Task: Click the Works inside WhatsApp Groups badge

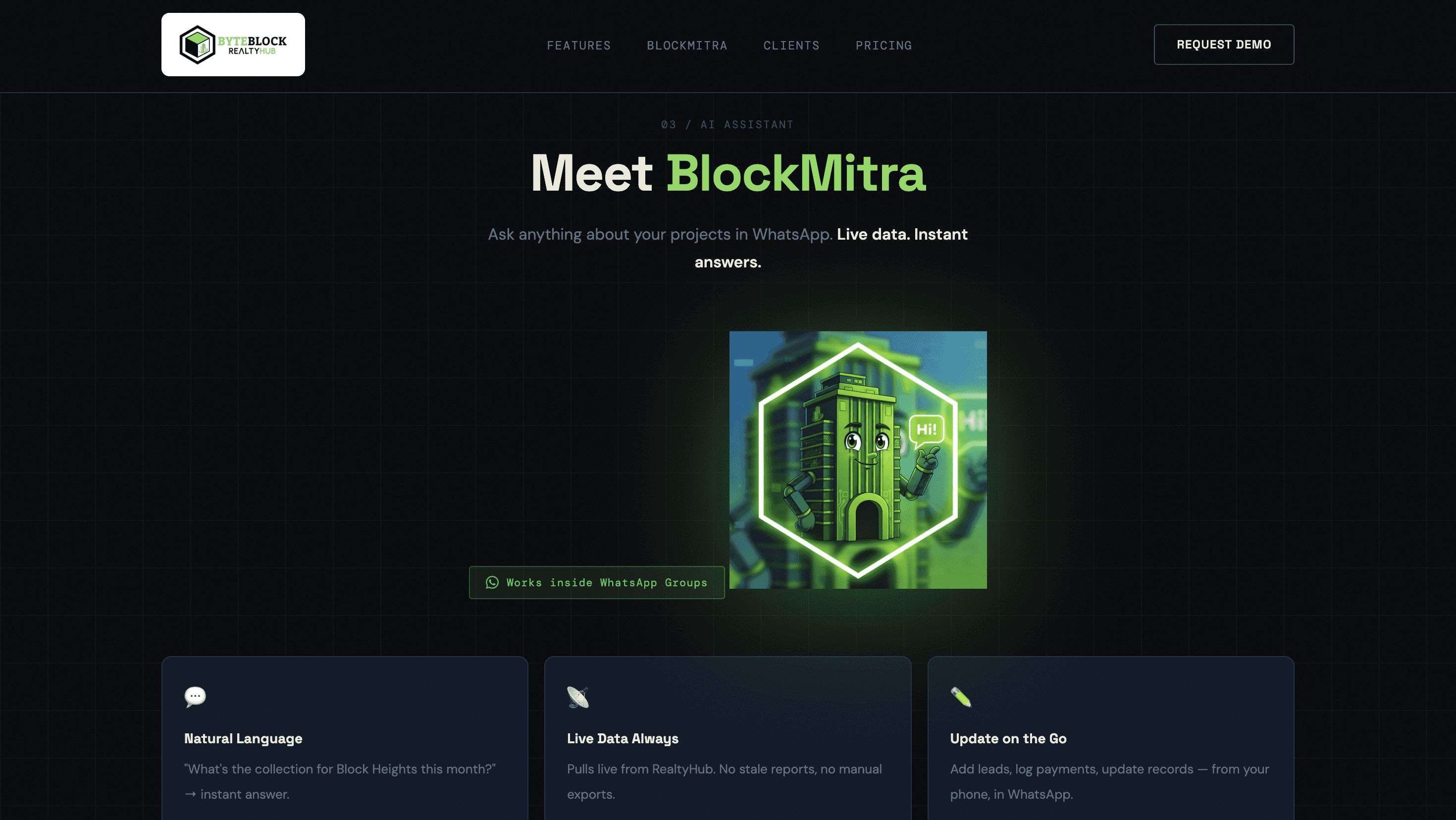Action: (x=596, y=582)
